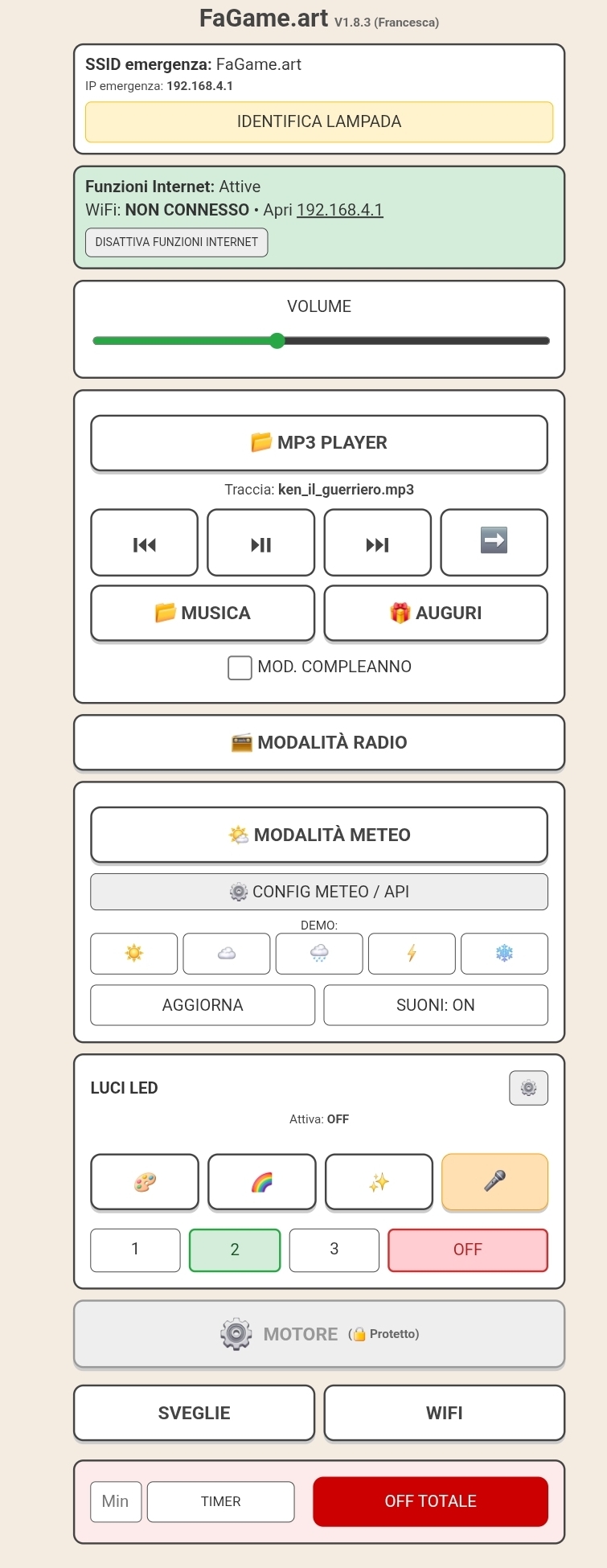Enable microphone reactive LED mode

495,1182
